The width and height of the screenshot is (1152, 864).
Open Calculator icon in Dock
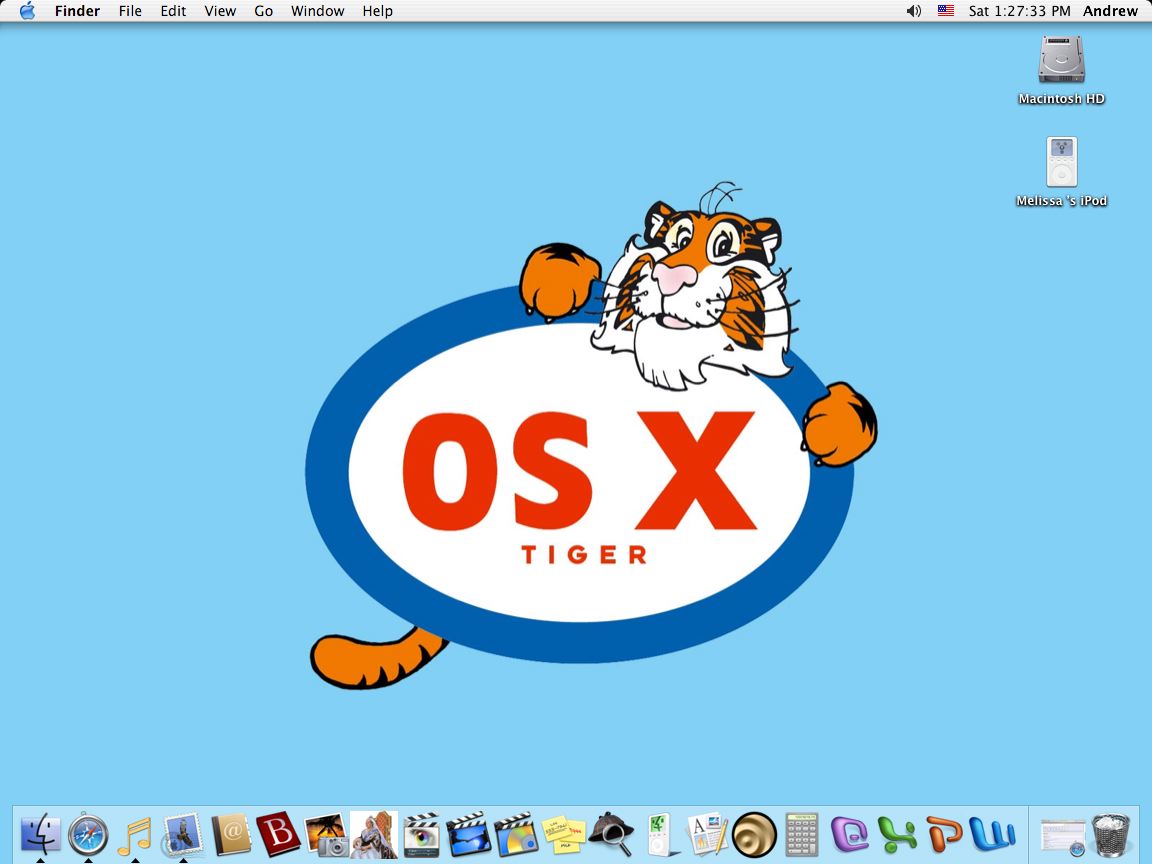[802, 835]
